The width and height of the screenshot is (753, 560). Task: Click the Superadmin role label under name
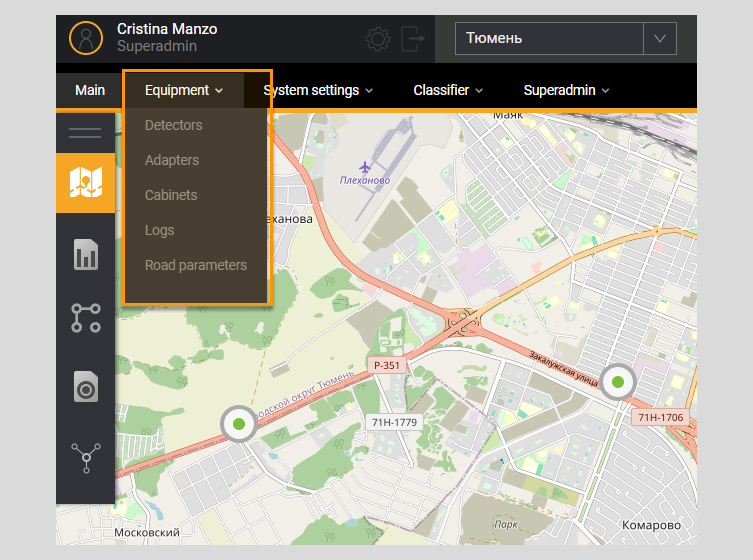click(157, 46)
